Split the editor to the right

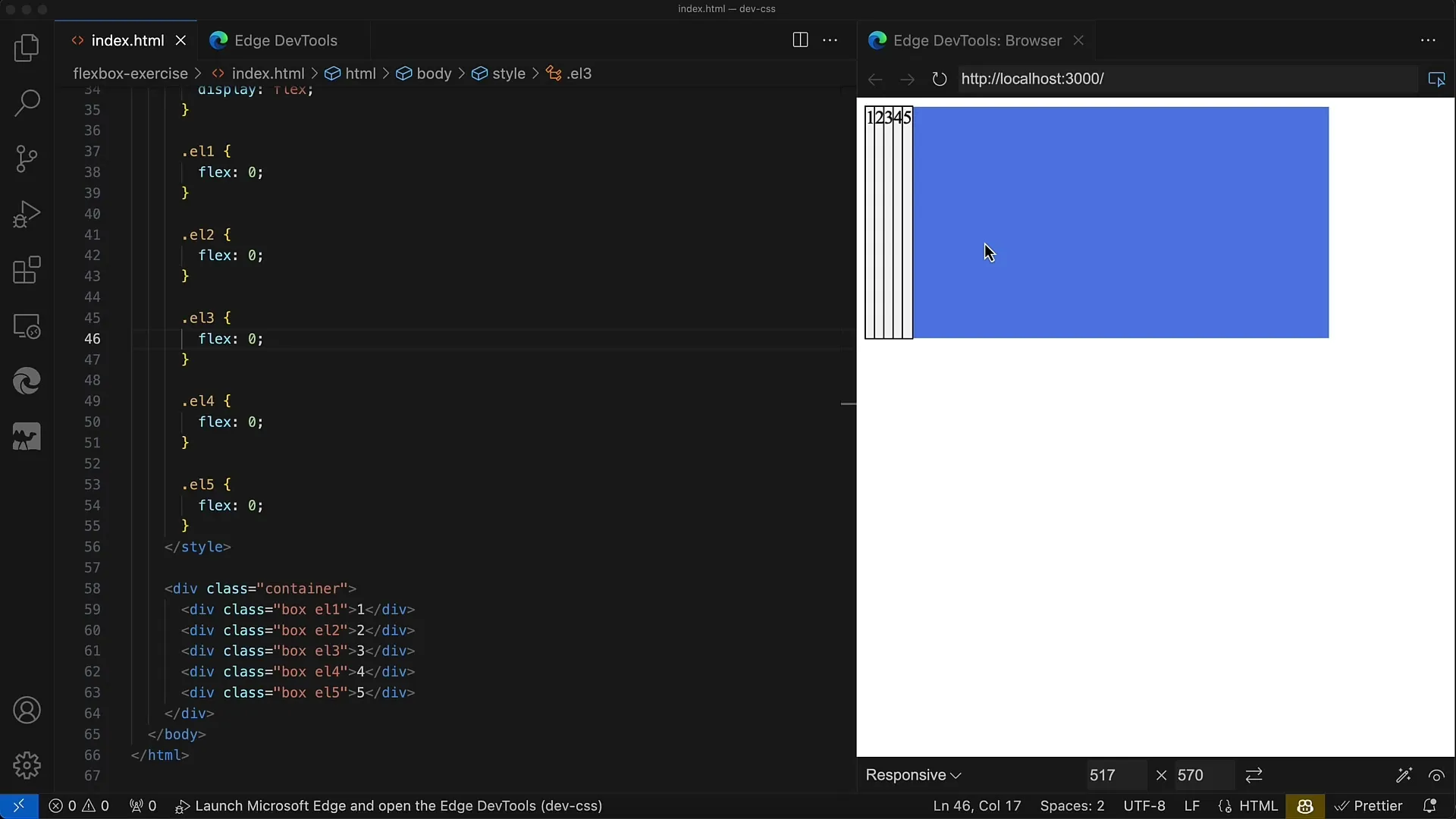(800, 40)
